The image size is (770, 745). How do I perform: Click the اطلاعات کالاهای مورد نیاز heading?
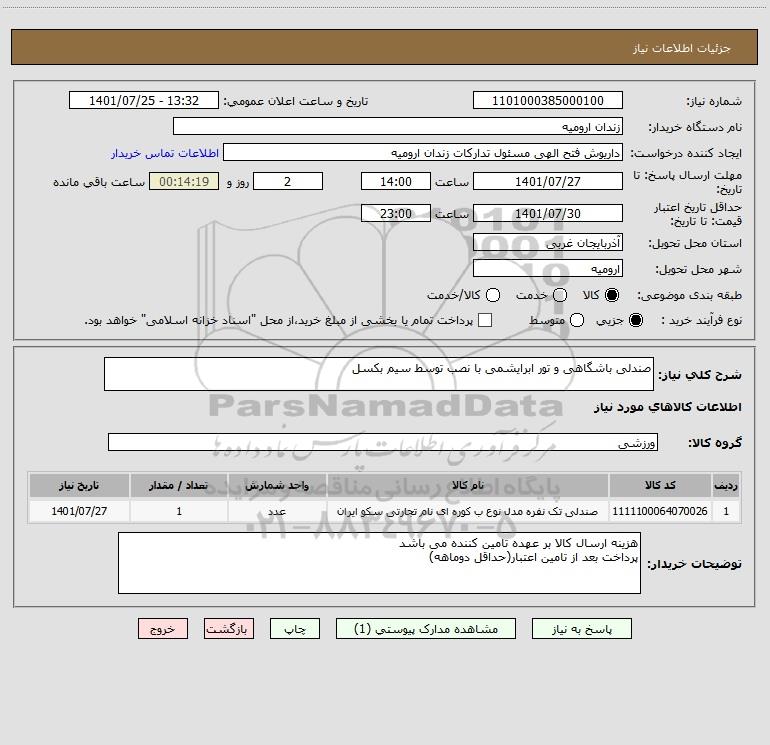668,407
